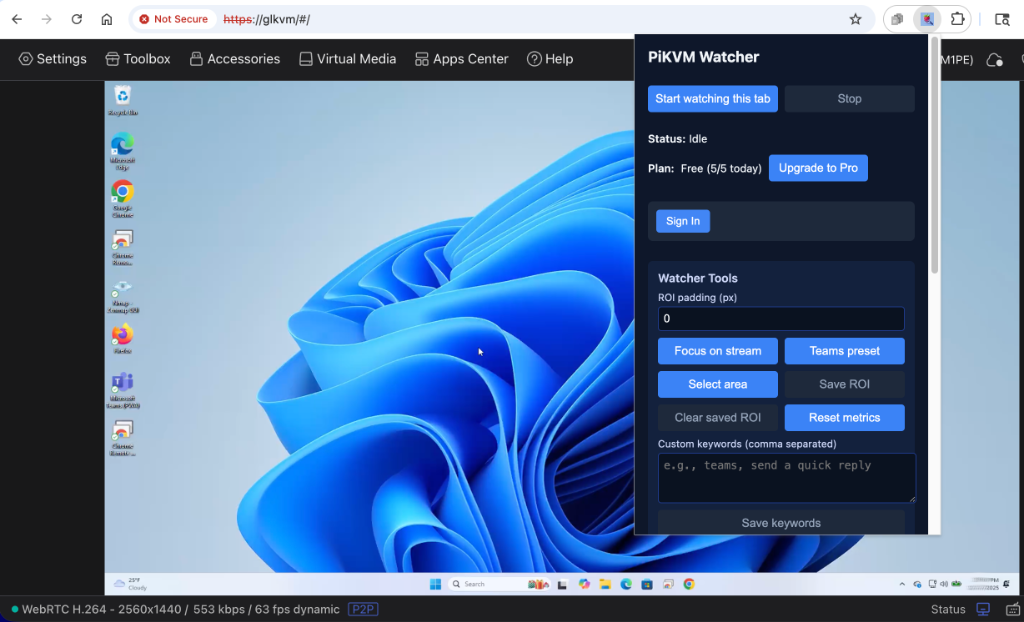The image size is (1024, 622).
Task: Click Reset metrics in Watcher Tools
Action: coord(844,417)
